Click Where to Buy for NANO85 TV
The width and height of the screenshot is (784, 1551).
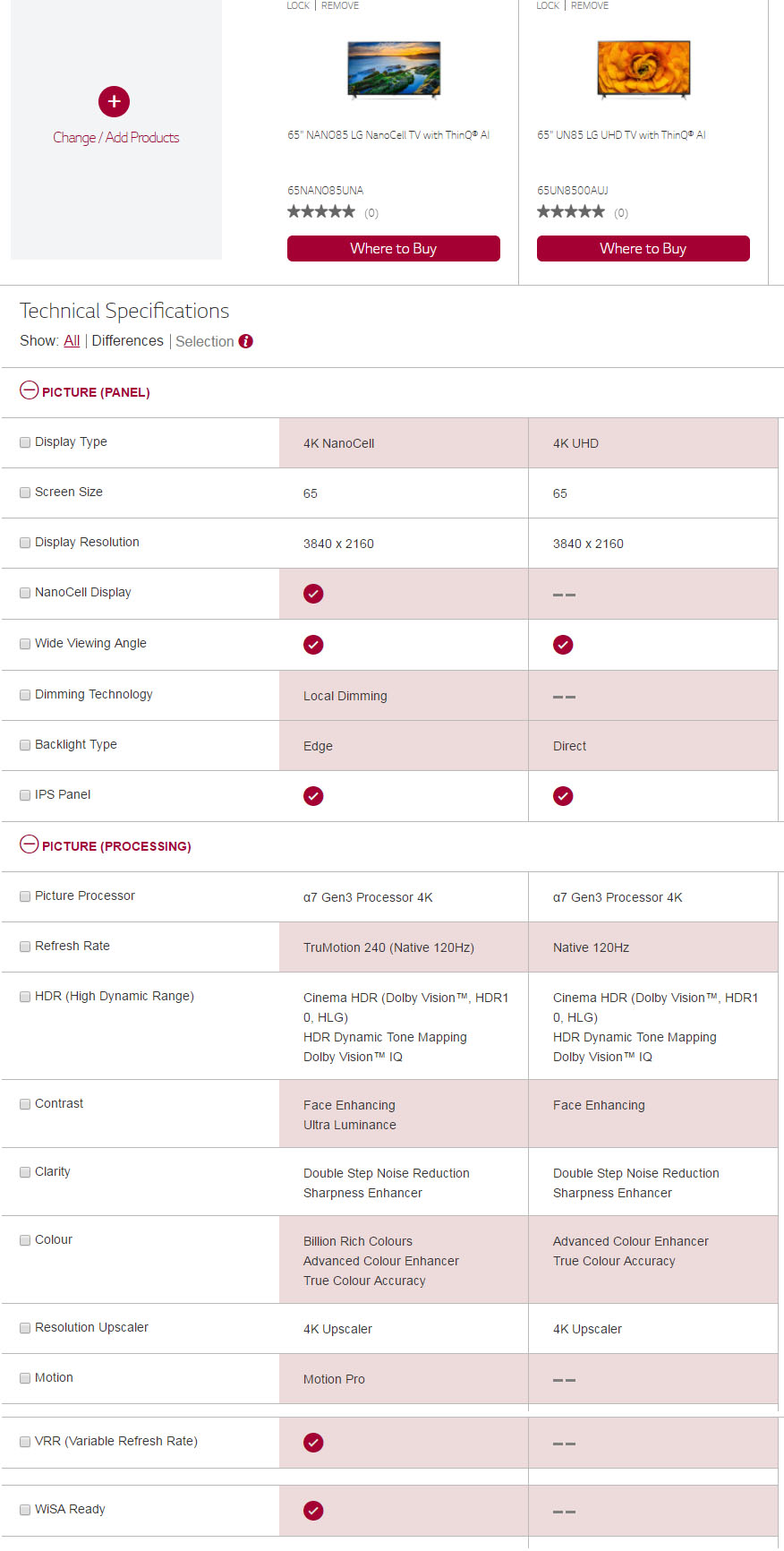coord(393,249)
